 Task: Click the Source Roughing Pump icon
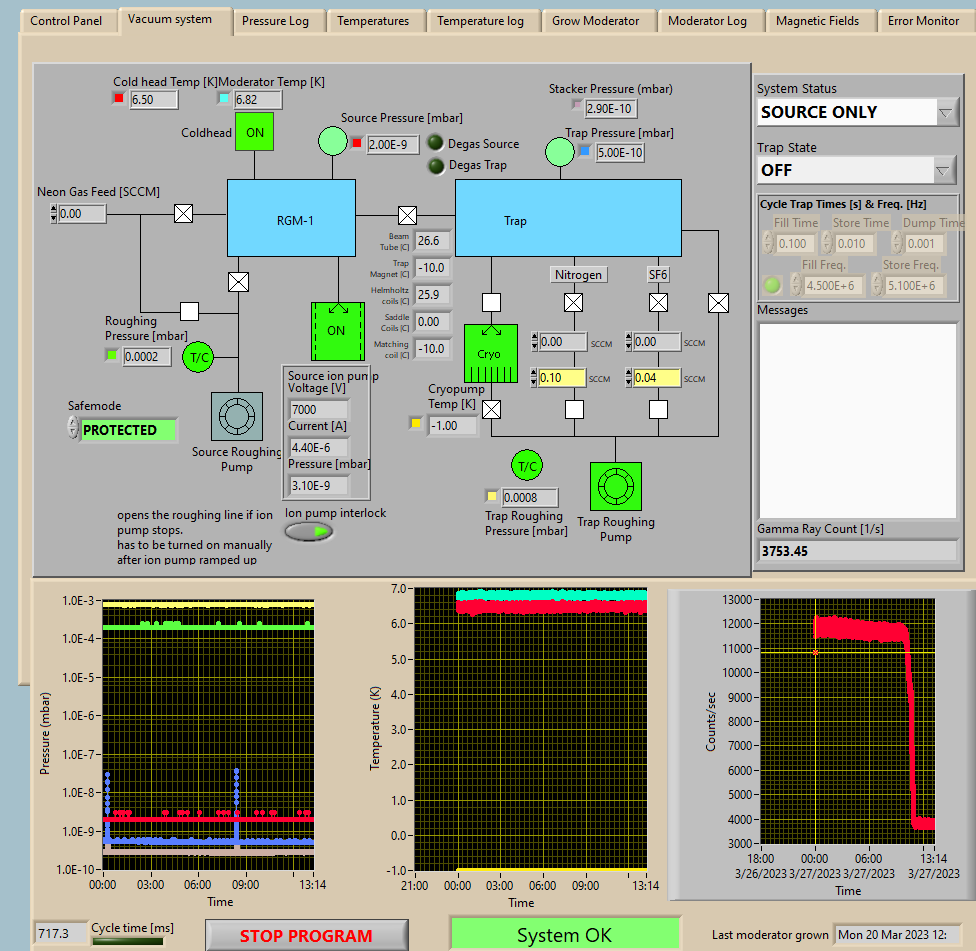click(238, 416)
